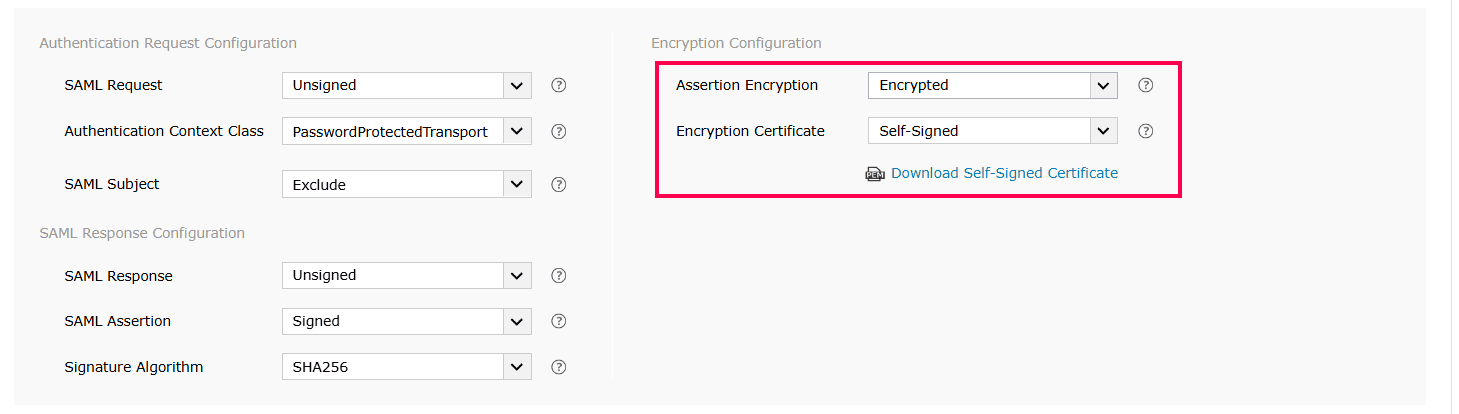The height and width of the screenshot is (414, 1459).
Task: Click help icon beside Signature Algorithm
Action: tap(559, 367)
